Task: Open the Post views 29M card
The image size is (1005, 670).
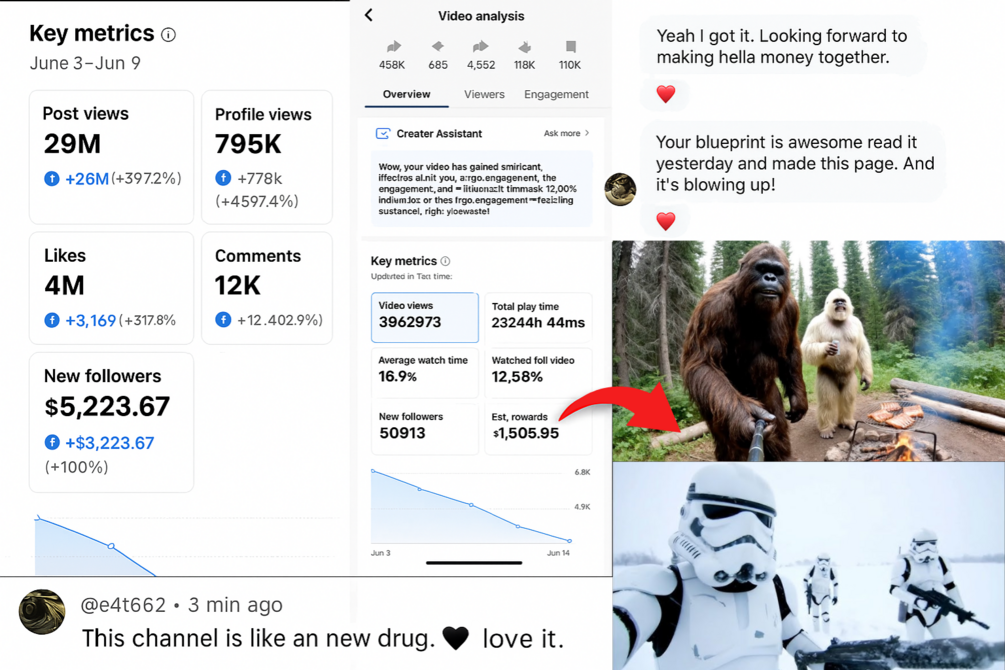Action: [x=112, y=157]
